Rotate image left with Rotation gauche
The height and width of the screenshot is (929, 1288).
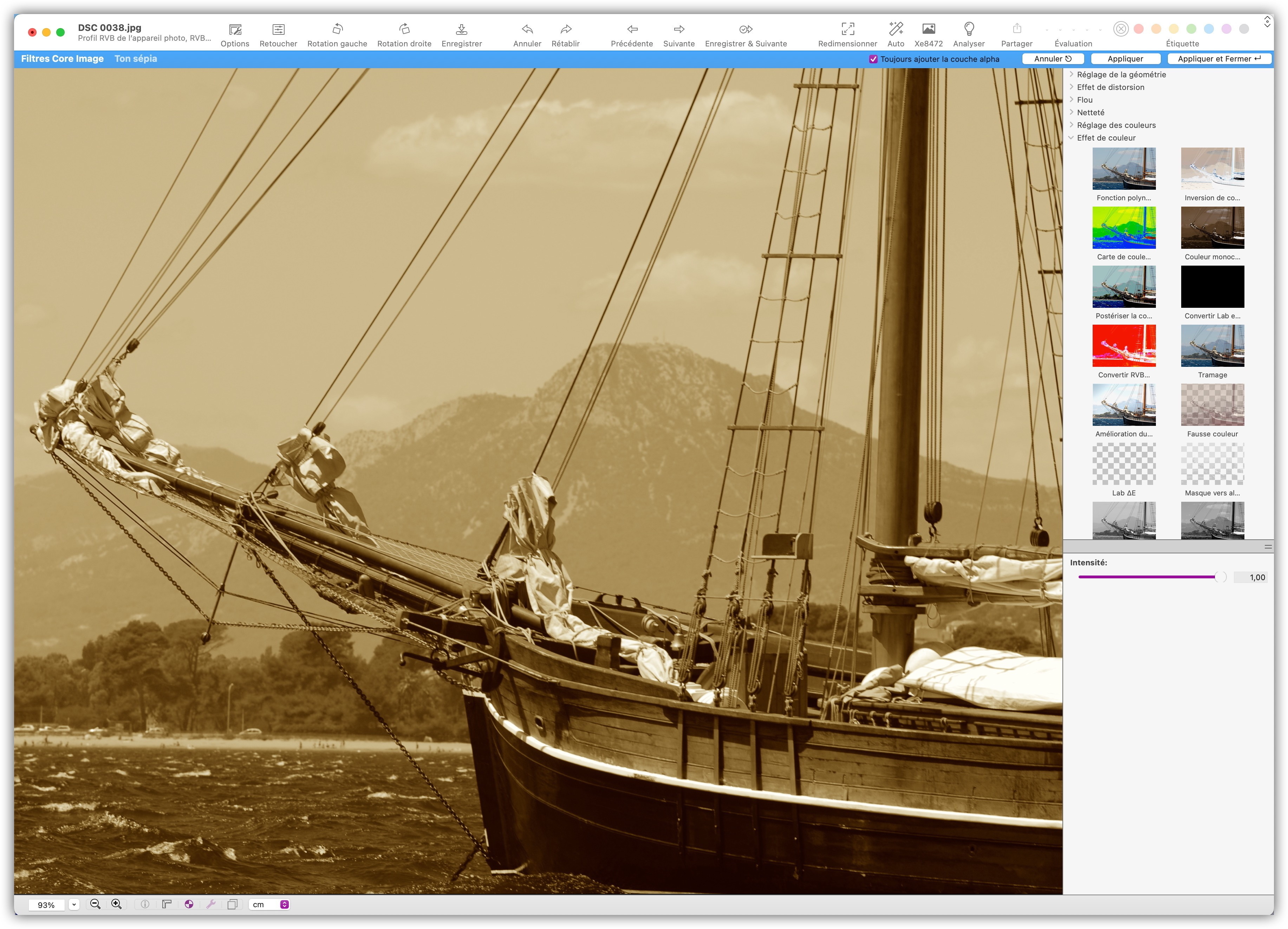pyautogui.click(x=337, y=29)
